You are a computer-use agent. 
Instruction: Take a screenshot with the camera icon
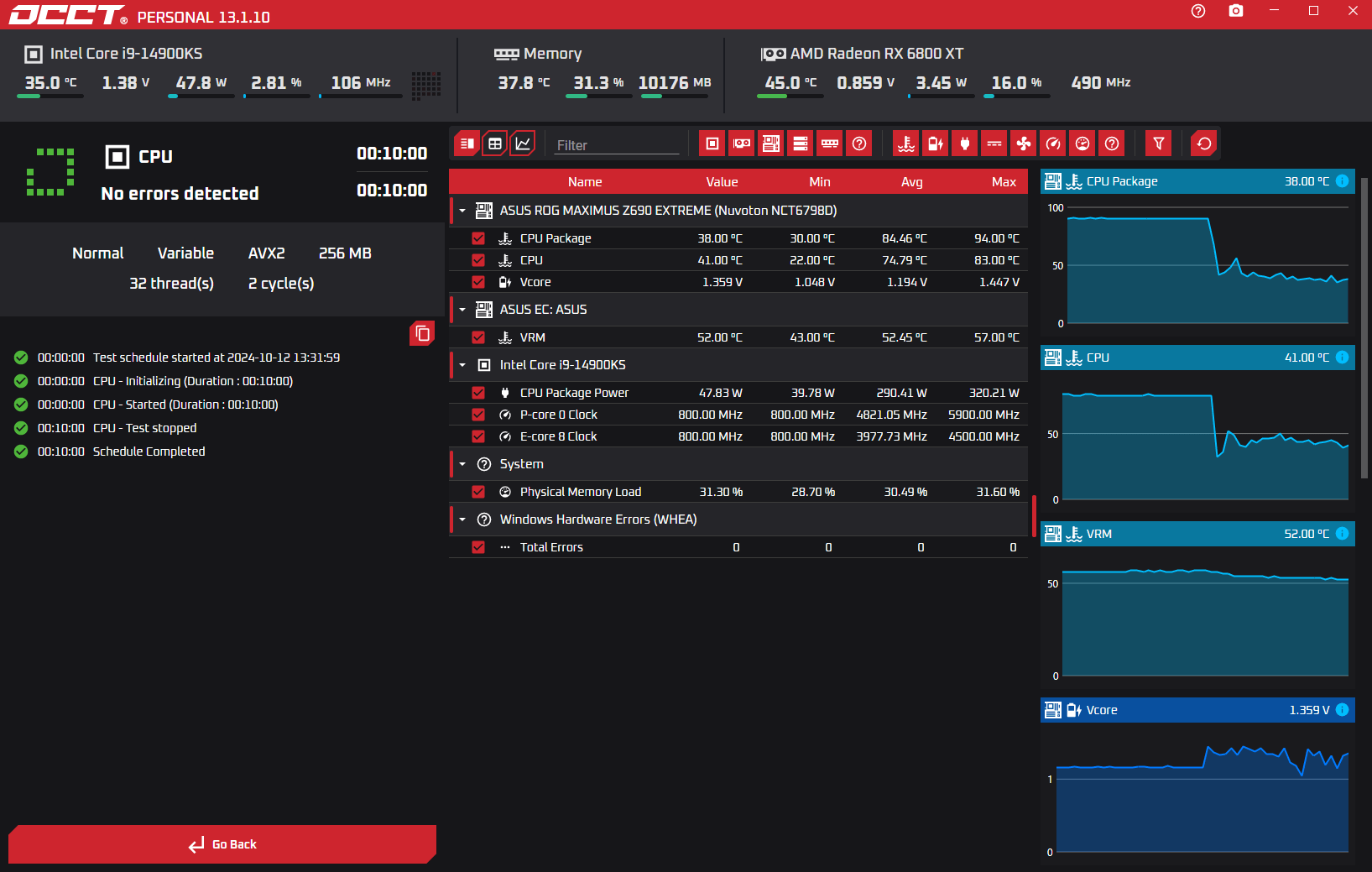click(x=1235, y=11)
